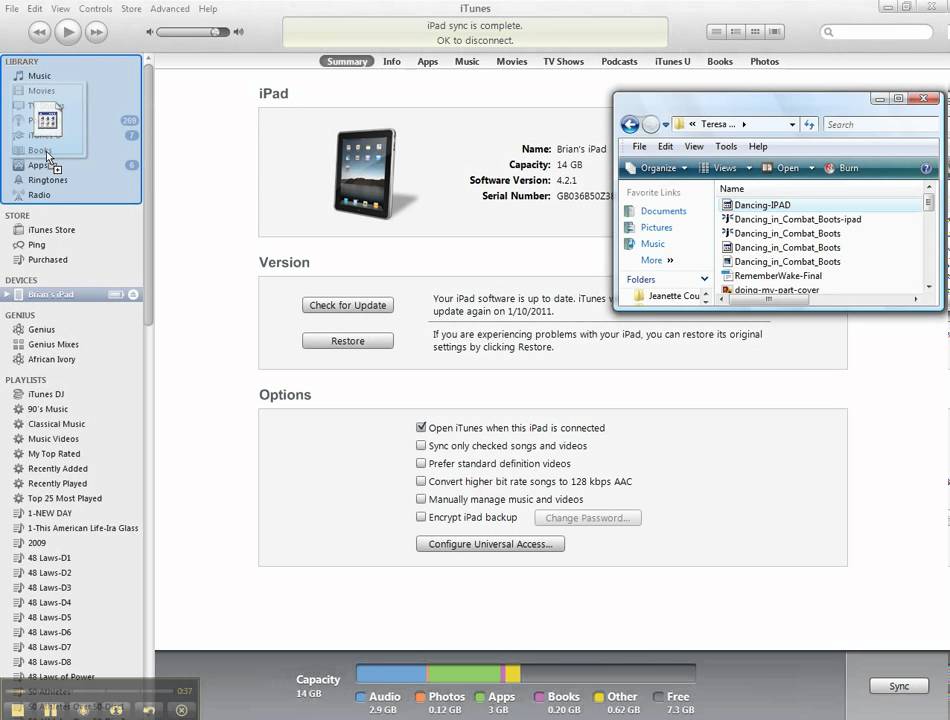Switch to Cover Flow view icon
This screenshot has height=720, width=950.
click(774, 32)
